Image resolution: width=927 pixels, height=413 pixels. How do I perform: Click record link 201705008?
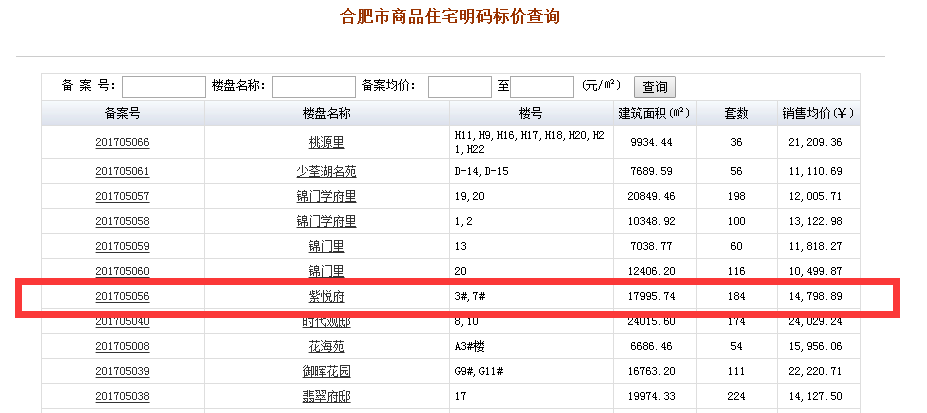click(x=122, y=347)
